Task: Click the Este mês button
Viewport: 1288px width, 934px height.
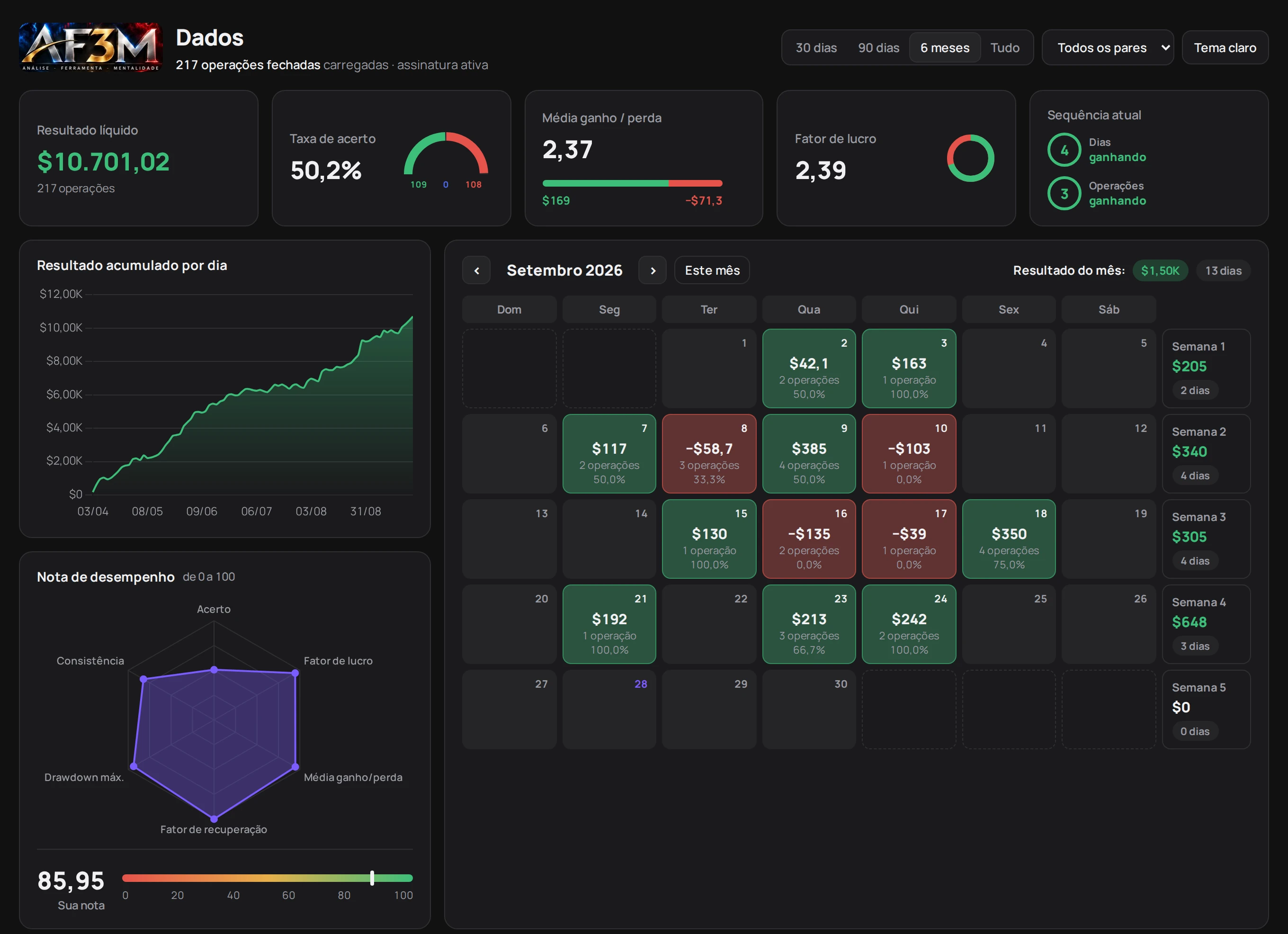Action: [x=712, y=270]
